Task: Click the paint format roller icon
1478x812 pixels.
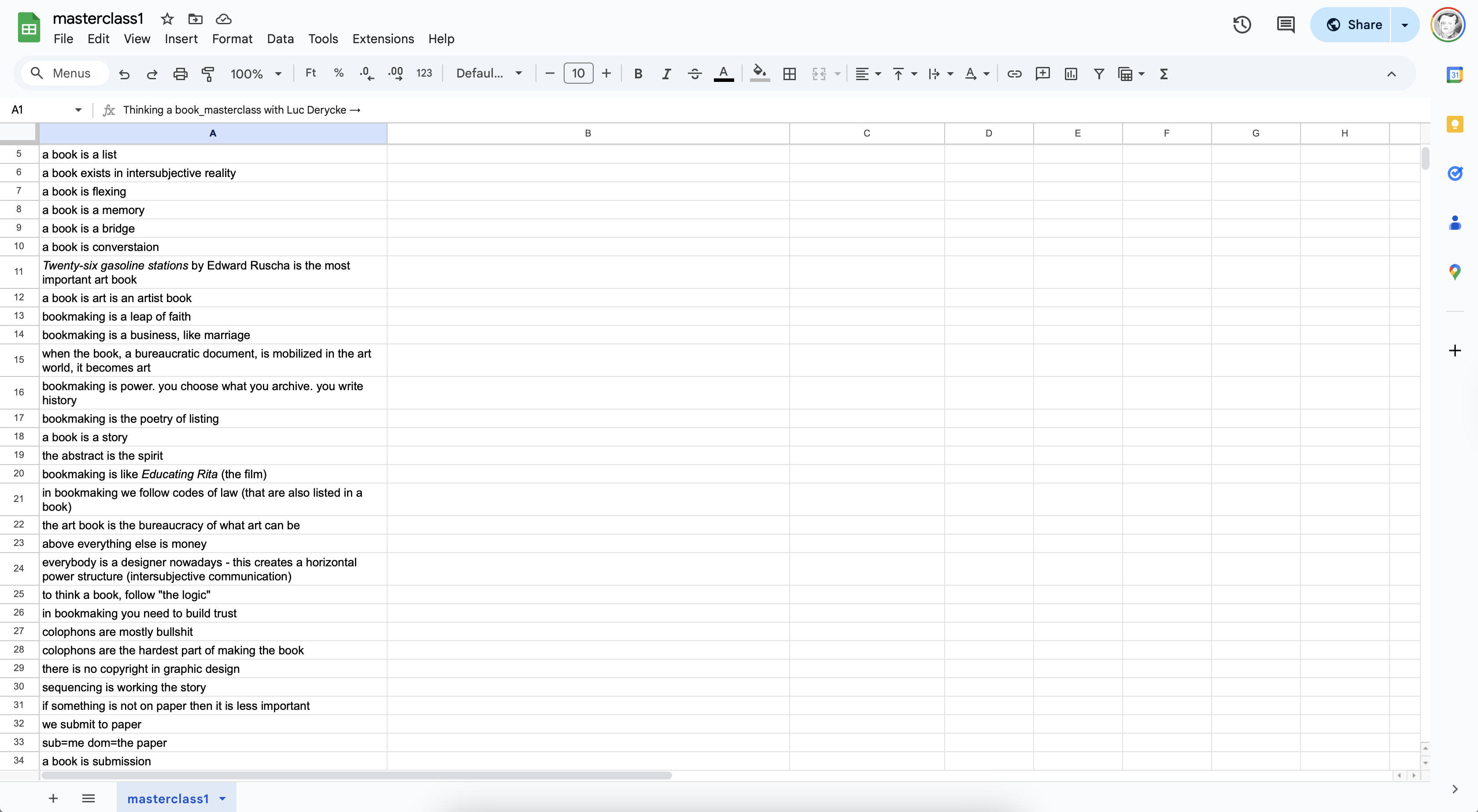Action: click(208, 74)
